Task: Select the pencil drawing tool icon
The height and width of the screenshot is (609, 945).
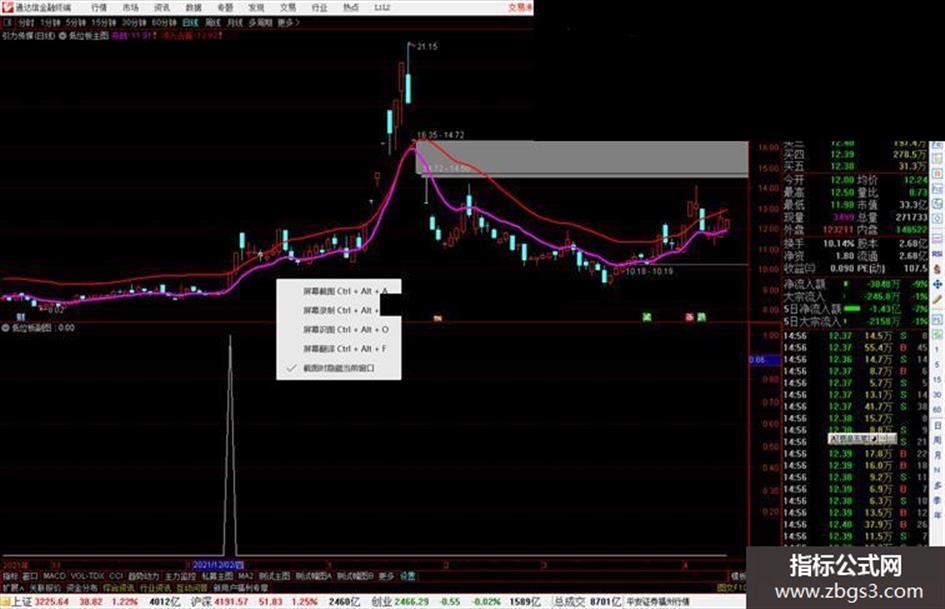Action: (x=937, y=299)
